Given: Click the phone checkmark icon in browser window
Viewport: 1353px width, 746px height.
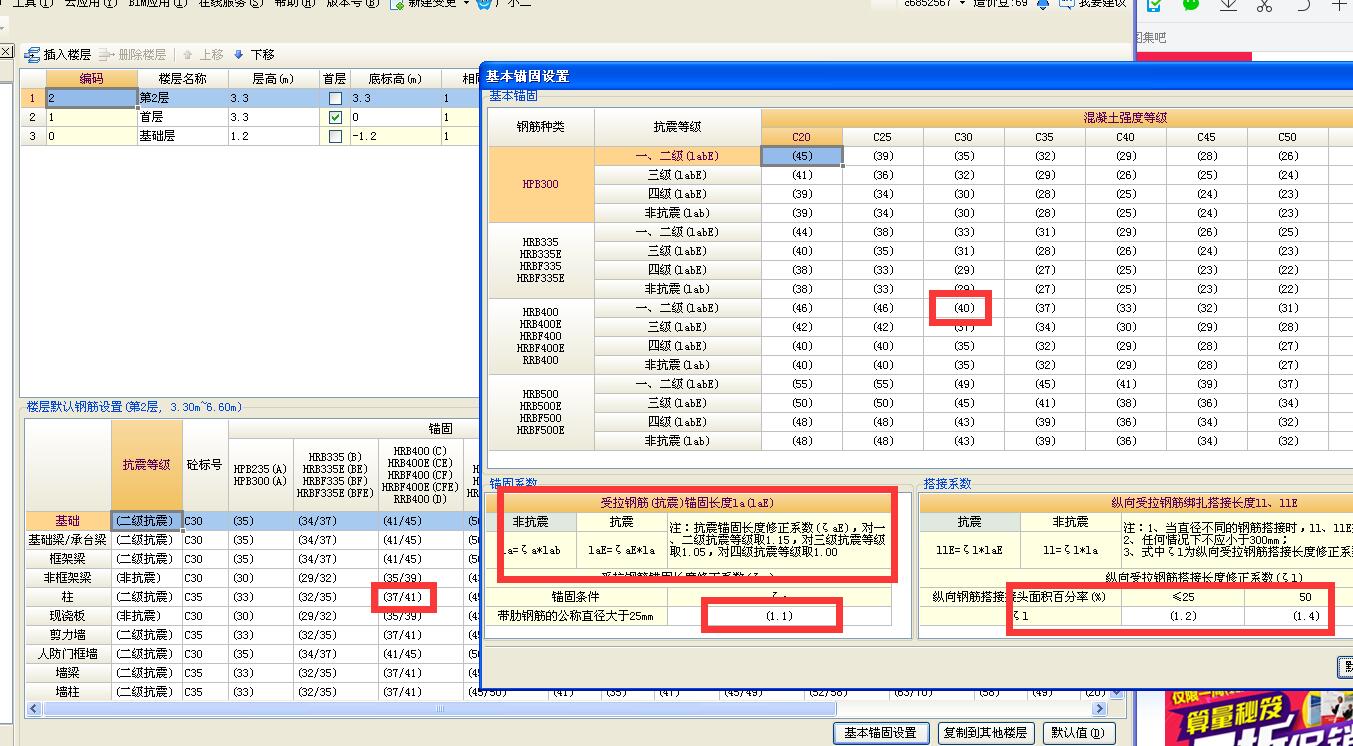Looking at the screenshot, I should click(1153, 5).
